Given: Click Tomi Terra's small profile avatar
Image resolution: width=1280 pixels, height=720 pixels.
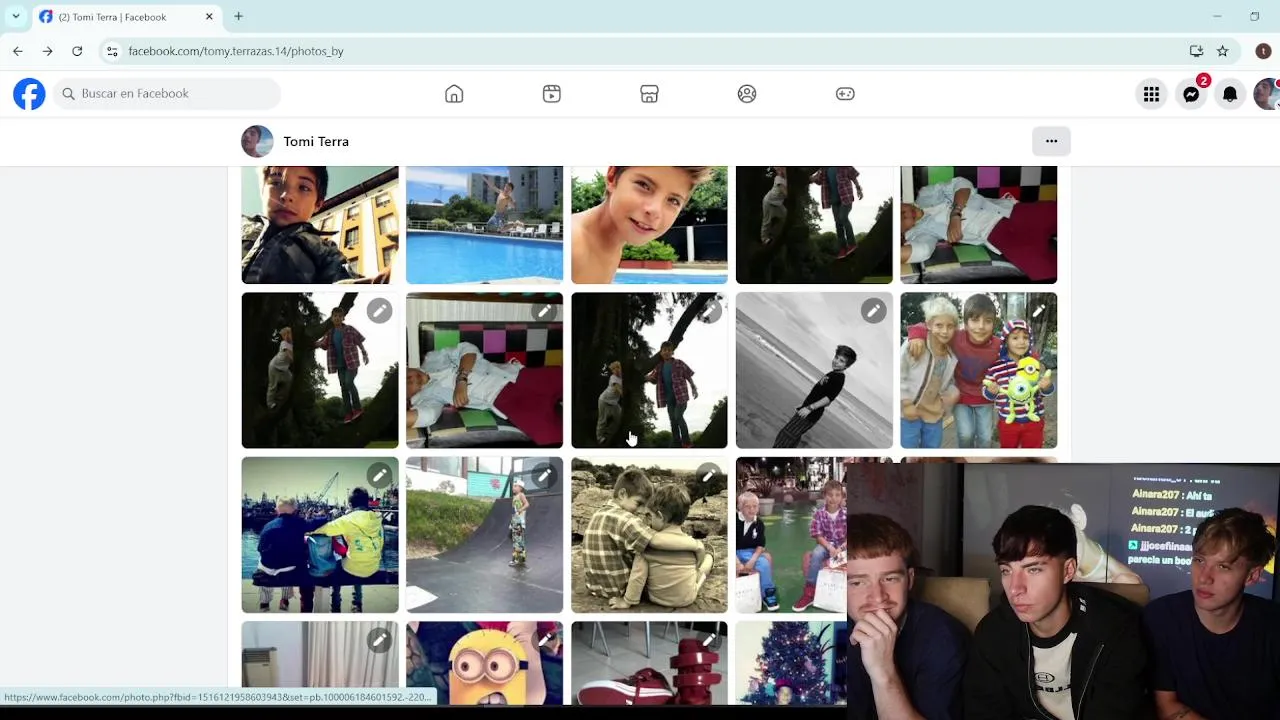Looking at the screenshot, I should point(257,141).
